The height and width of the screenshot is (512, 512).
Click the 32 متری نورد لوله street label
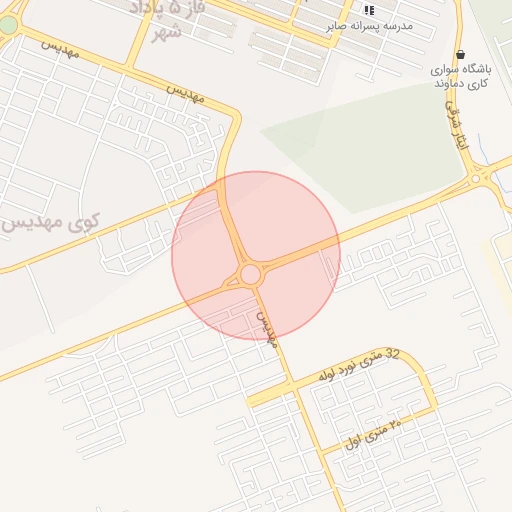(x=359, y=365)
